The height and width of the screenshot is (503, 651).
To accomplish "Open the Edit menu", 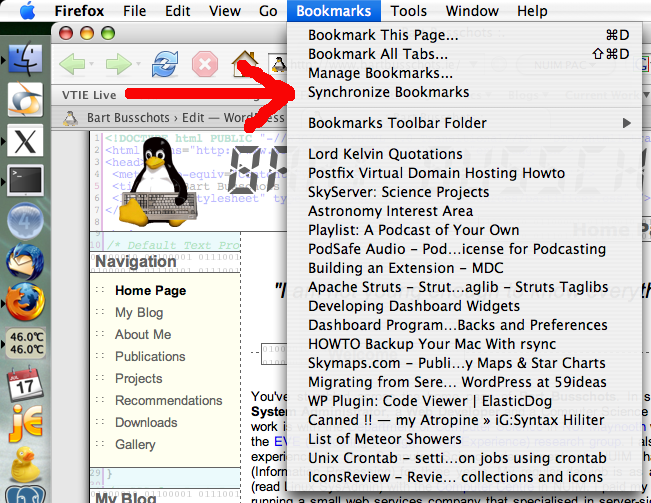I will (x=178, y=11).
